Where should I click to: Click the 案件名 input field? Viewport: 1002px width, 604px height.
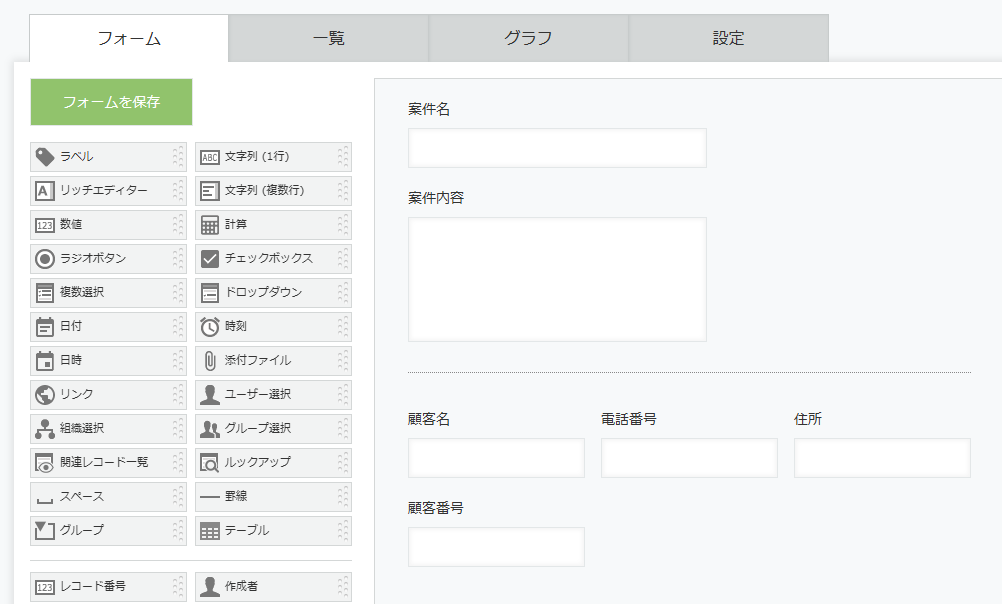557,148
